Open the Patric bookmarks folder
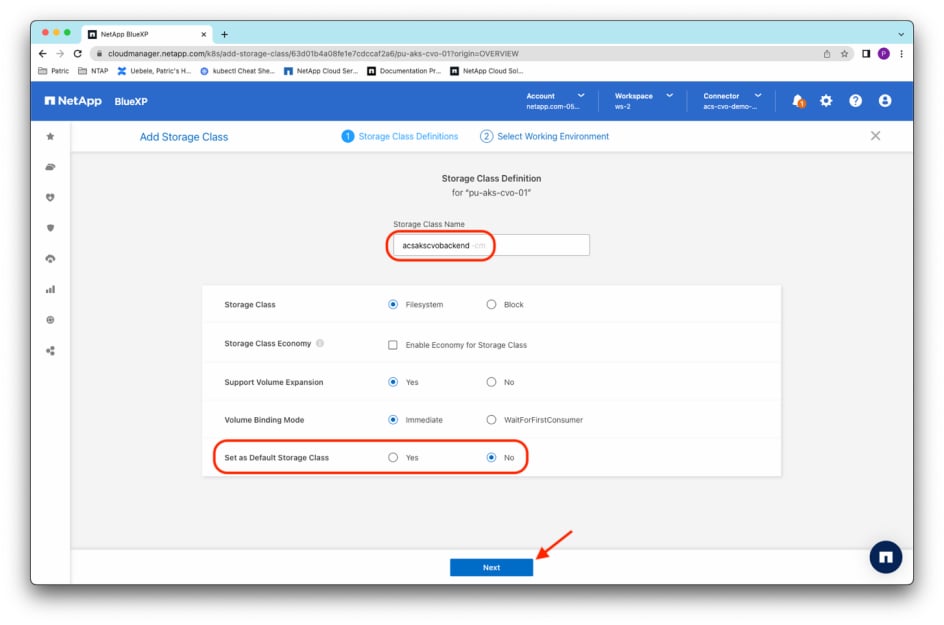The width and height of the screenshot is (944, 625). click(54, 71)
